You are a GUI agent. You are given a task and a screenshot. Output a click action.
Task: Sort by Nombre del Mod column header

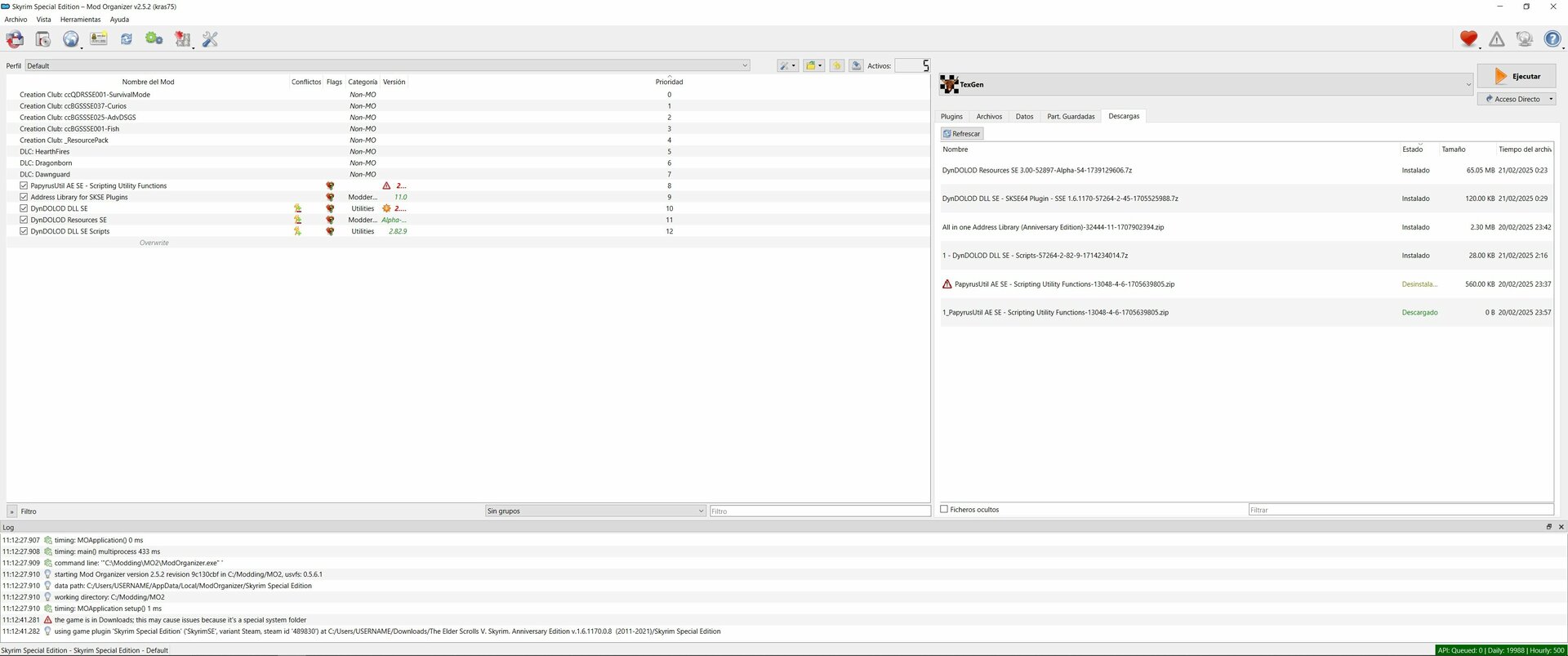click(x=148, y=82)
